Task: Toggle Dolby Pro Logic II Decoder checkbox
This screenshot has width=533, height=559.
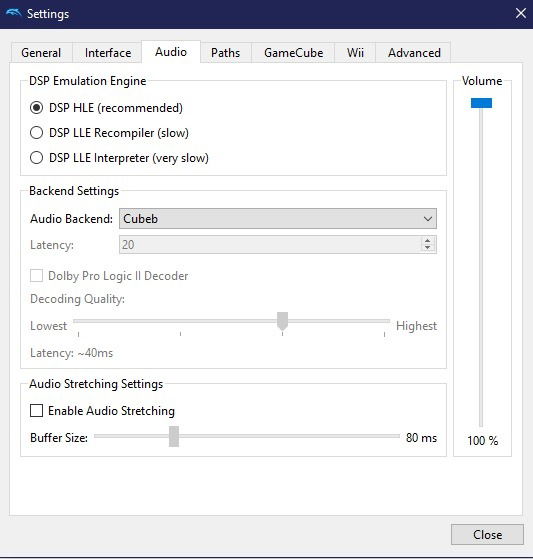Action: tap(36, 276)
